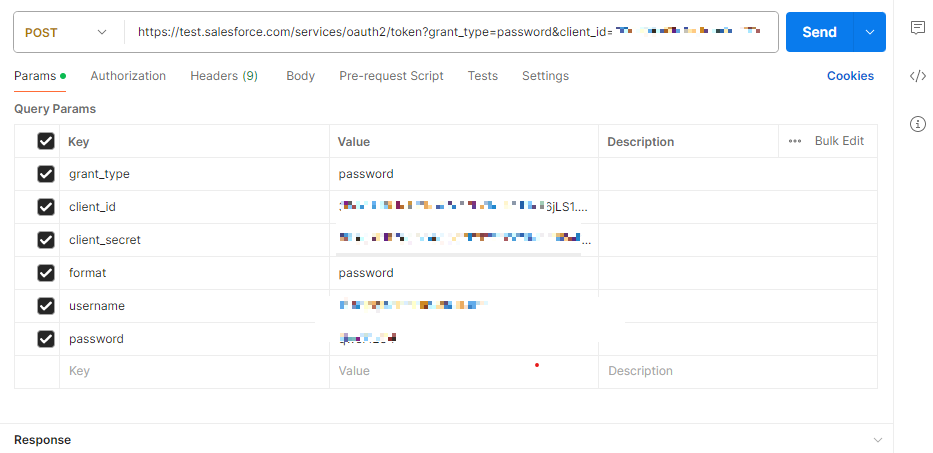Screen dimensions: 933x453
Task: Uncheck the username parameter checkbox
Action: [46, 306]
